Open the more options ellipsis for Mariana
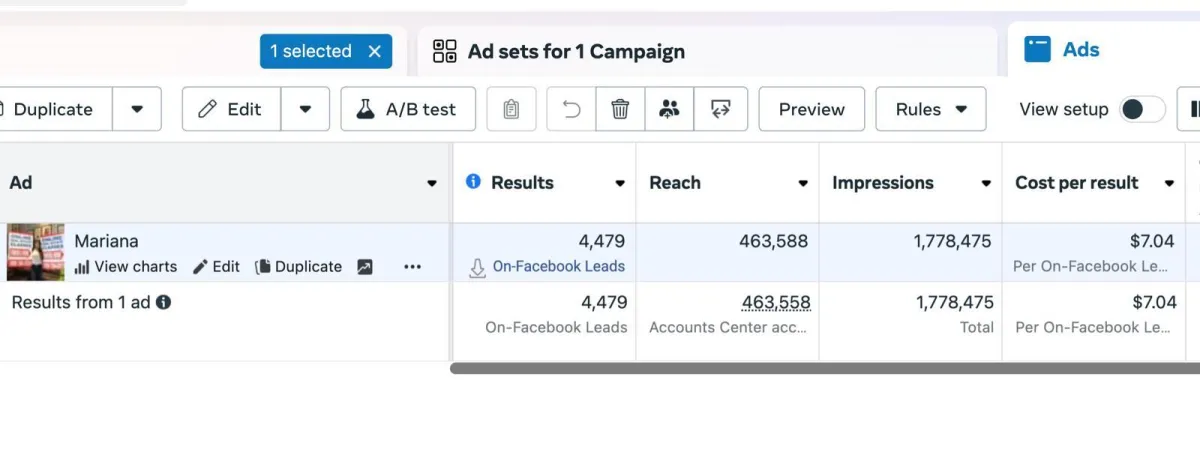Viewport: 1200px width, 452px height. pos(412,267)
